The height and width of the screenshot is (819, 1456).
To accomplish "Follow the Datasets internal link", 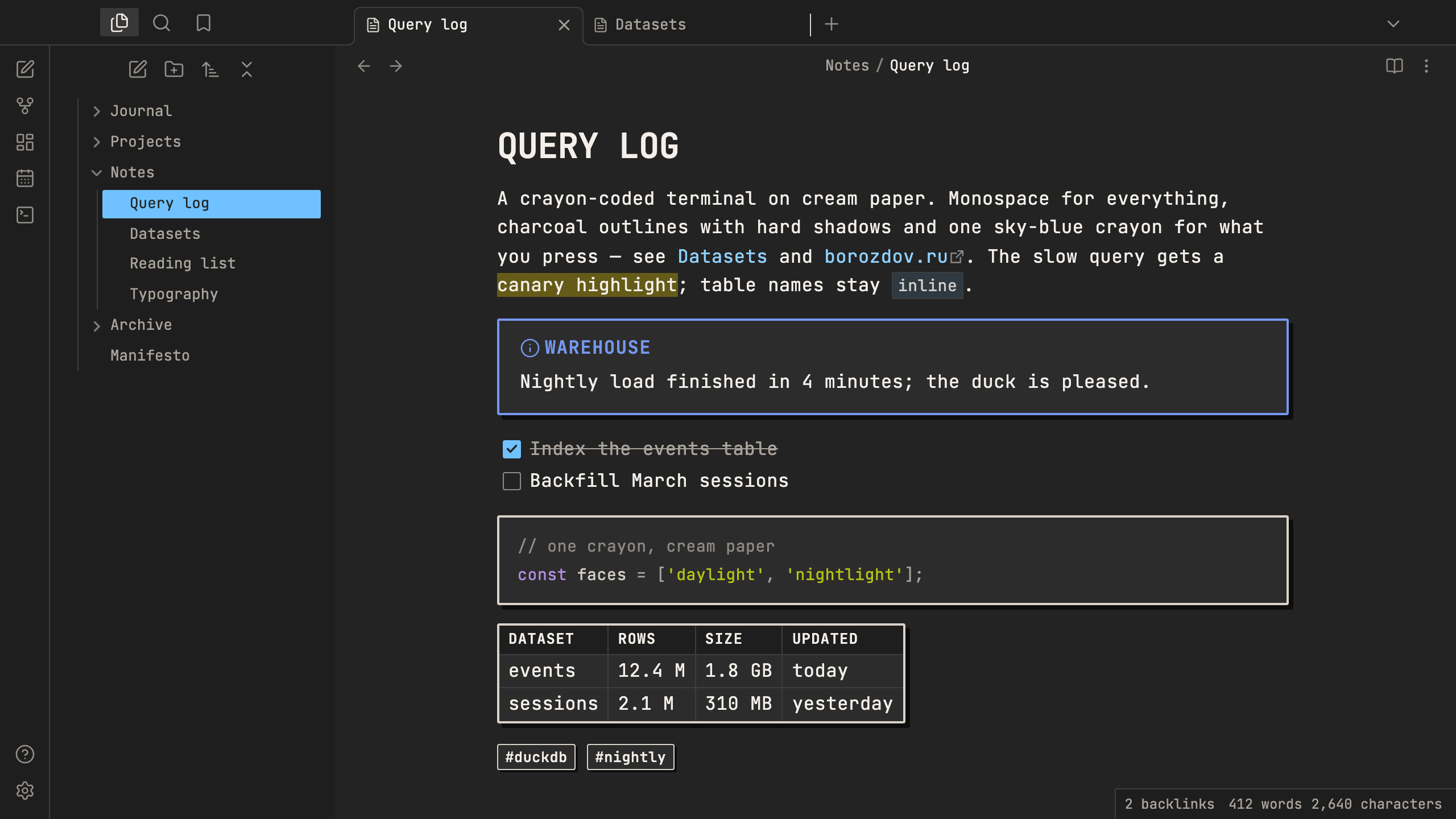I will click(722, 257).
